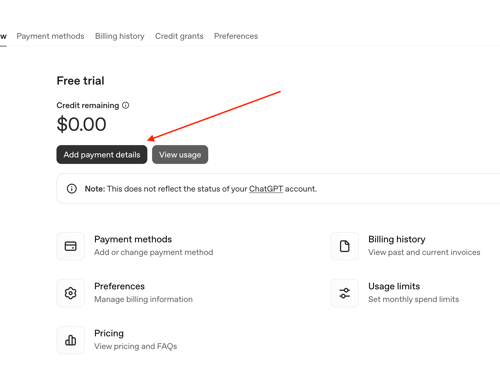Click the info icon beside Credit remaining
This screenshot has width=500, height=376.
coord(126,105)
